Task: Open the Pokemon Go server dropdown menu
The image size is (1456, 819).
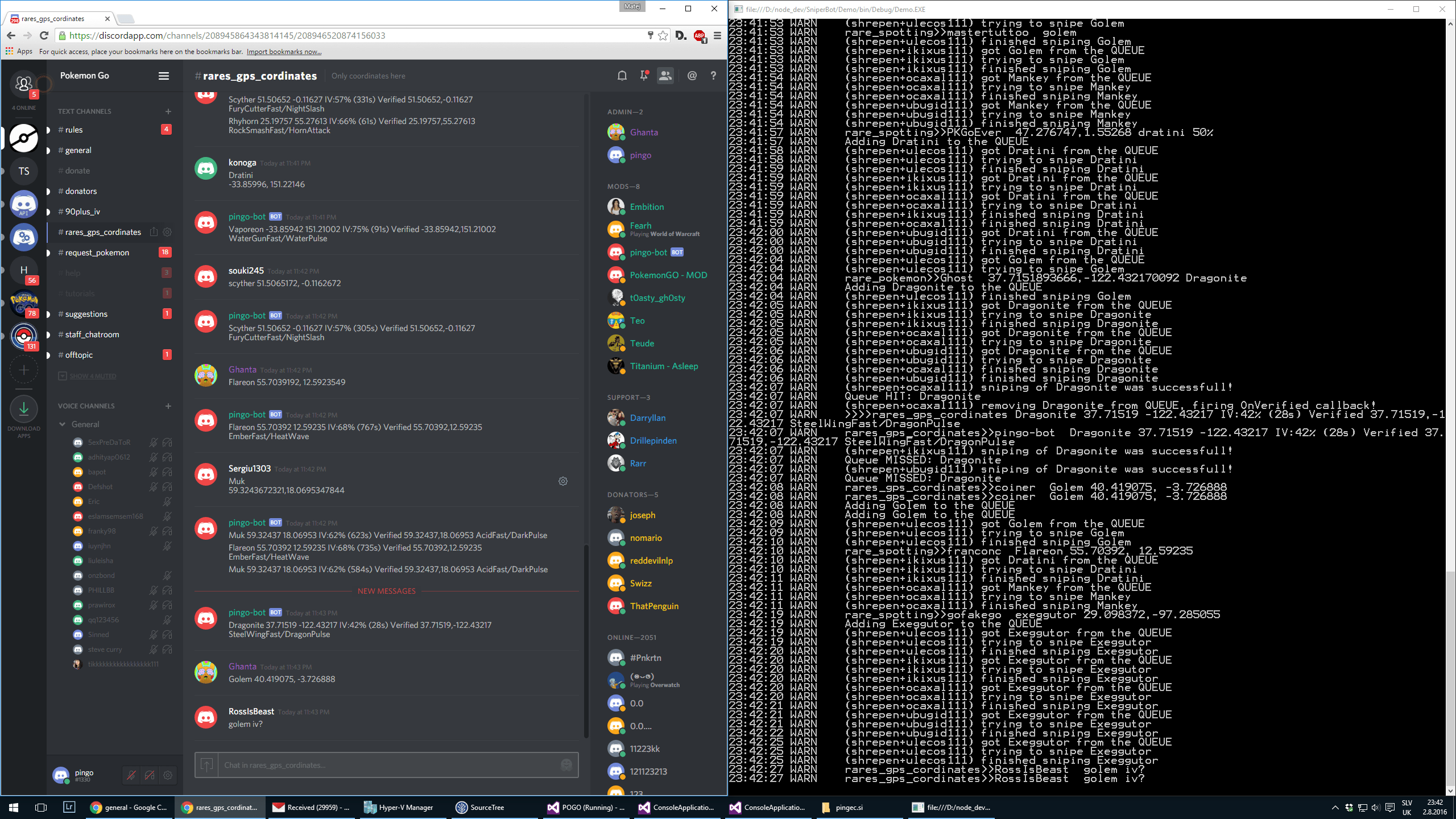Action: (x=163, y=76)
